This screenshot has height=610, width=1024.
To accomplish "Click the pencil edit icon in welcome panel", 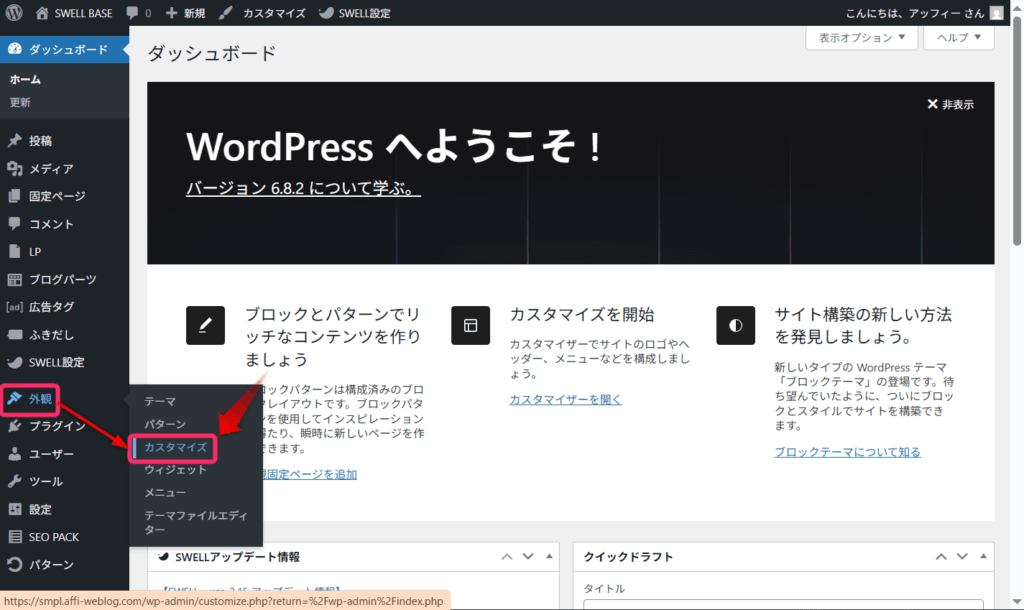I will coord(205,325).
